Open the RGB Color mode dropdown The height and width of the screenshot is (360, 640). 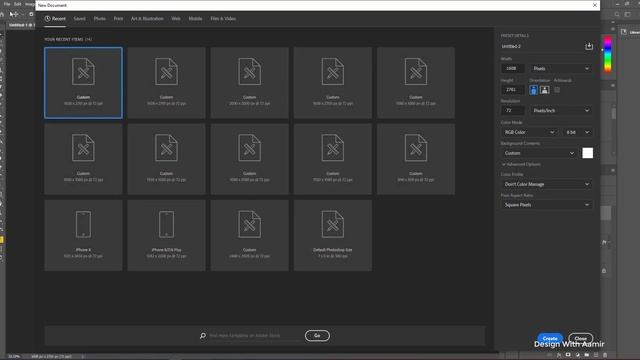[x=529, y=132]
